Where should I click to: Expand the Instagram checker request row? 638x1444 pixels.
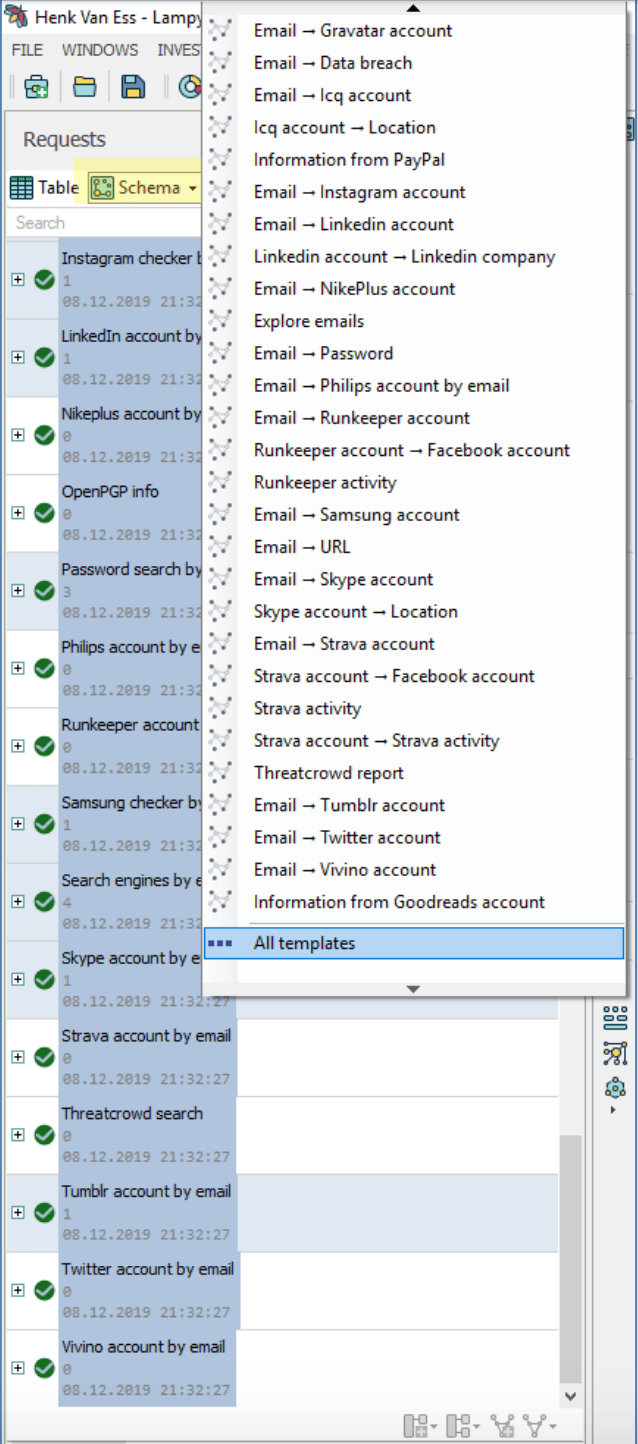coord(17,279)
